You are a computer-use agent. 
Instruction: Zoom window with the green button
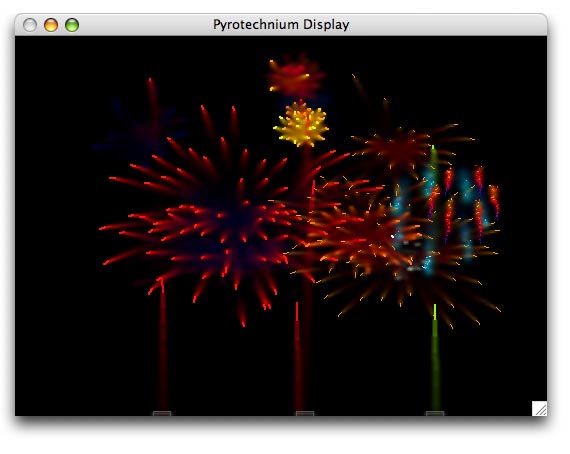click(x=72, y=25)
